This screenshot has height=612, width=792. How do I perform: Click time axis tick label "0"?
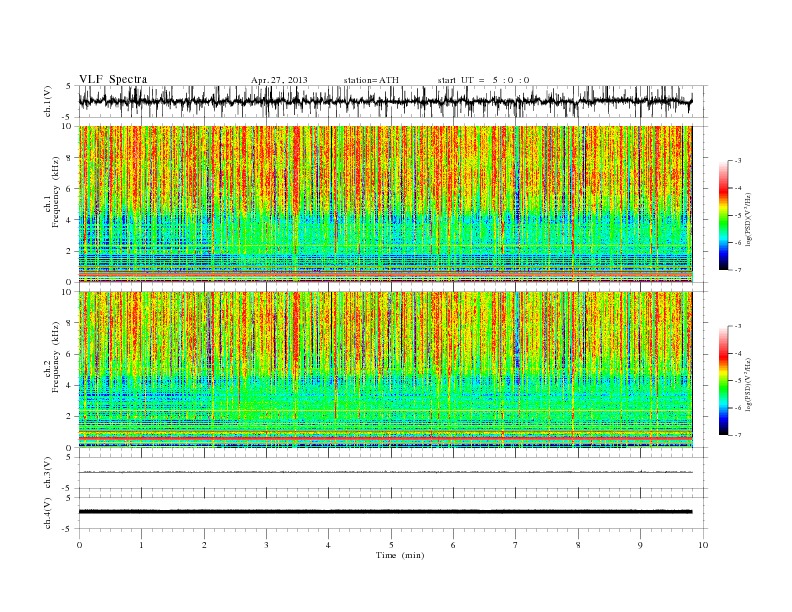click(x=79, y=545)
